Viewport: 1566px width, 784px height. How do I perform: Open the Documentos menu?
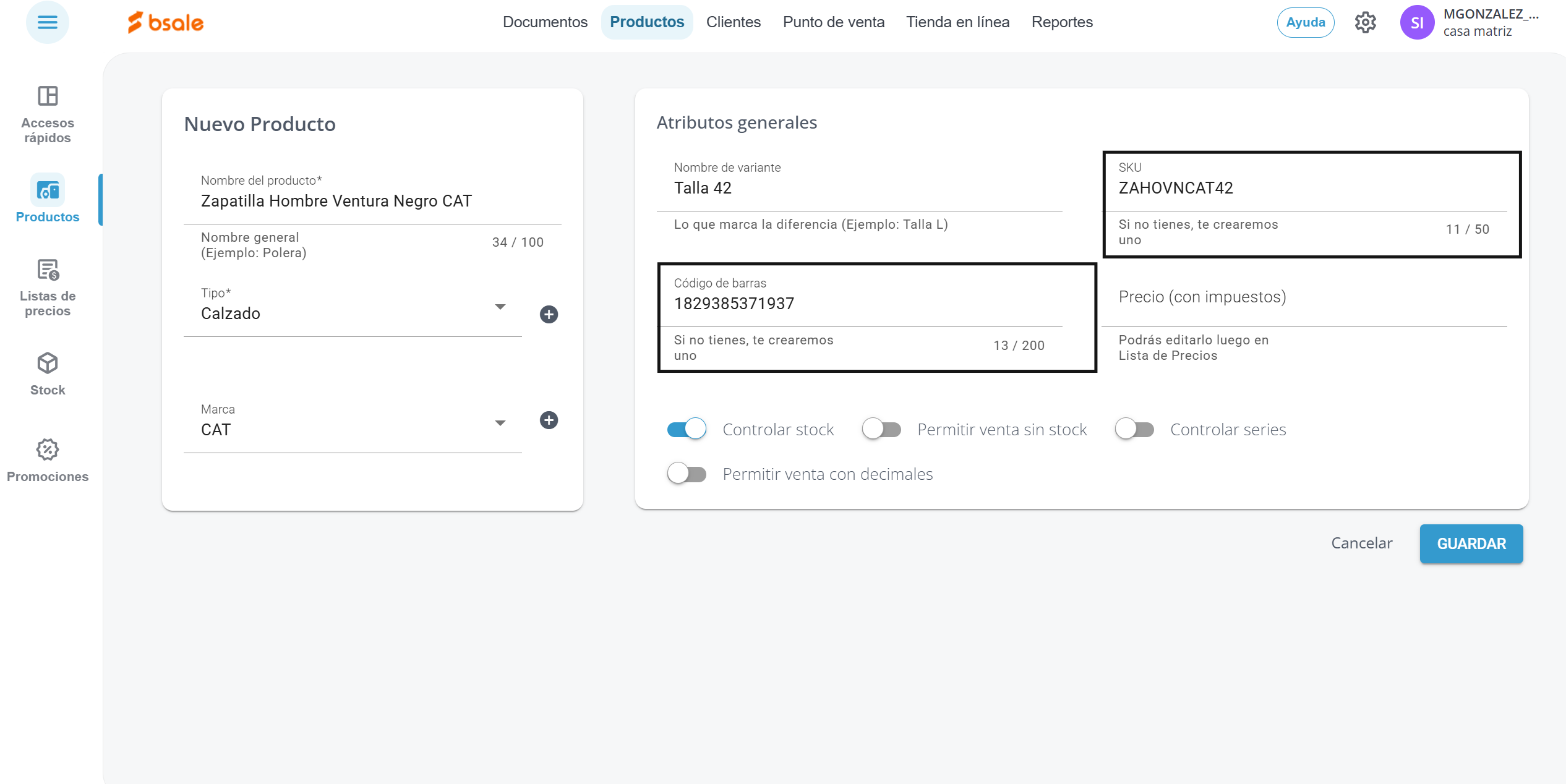pos(545,22)
